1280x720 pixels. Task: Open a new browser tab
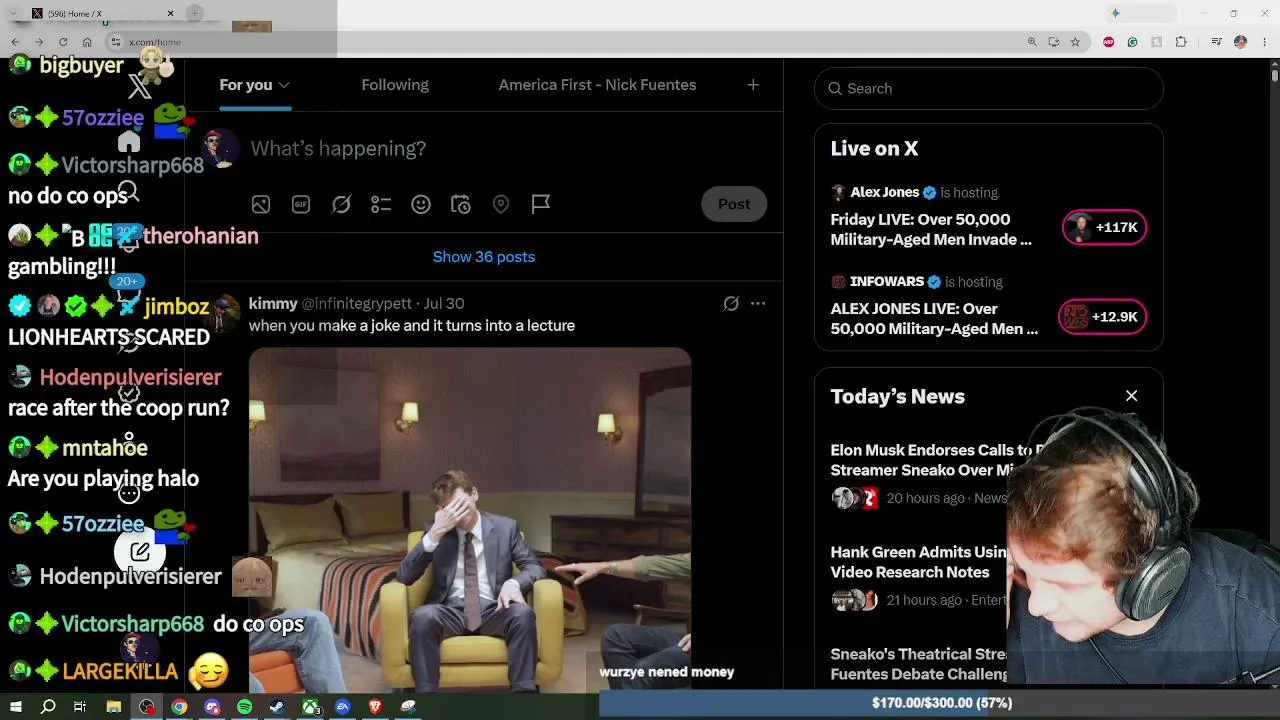click(195, 13)
